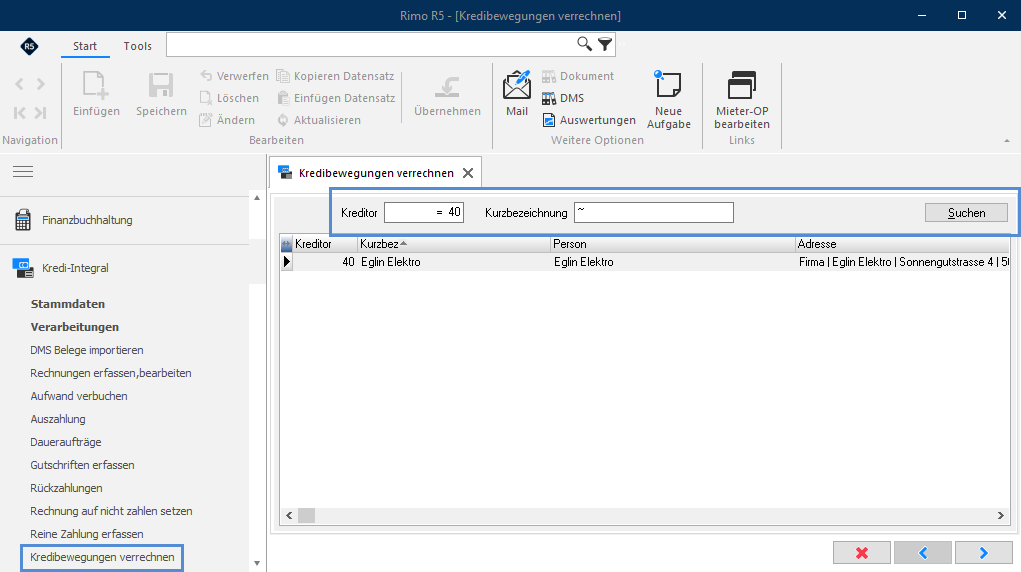Viewport: 1021px width, 572px height.
Task: Open Rückzahlungen in the sidebar
Action: coord(66,489)
